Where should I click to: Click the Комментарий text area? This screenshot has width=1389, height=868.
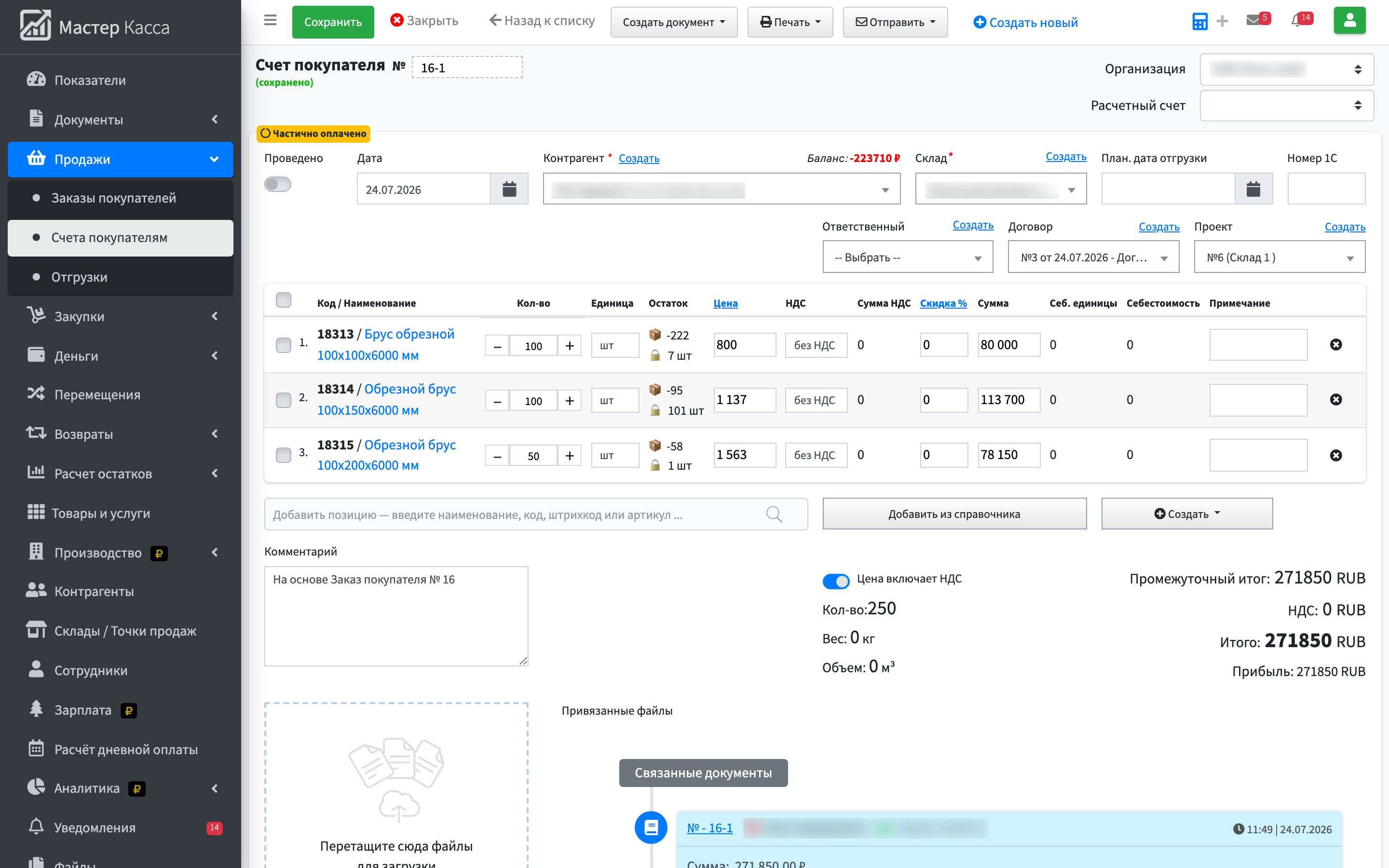point(396,616)
